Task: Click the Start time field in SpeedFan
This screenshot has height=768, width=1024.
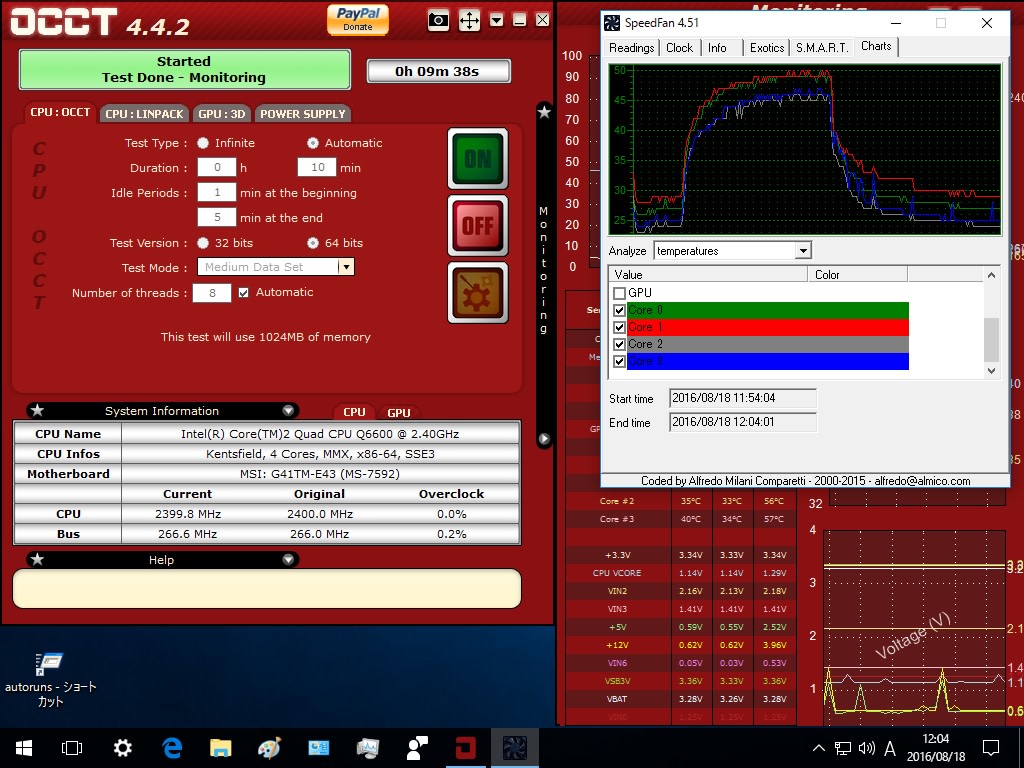Action: [x=743, y=398]
